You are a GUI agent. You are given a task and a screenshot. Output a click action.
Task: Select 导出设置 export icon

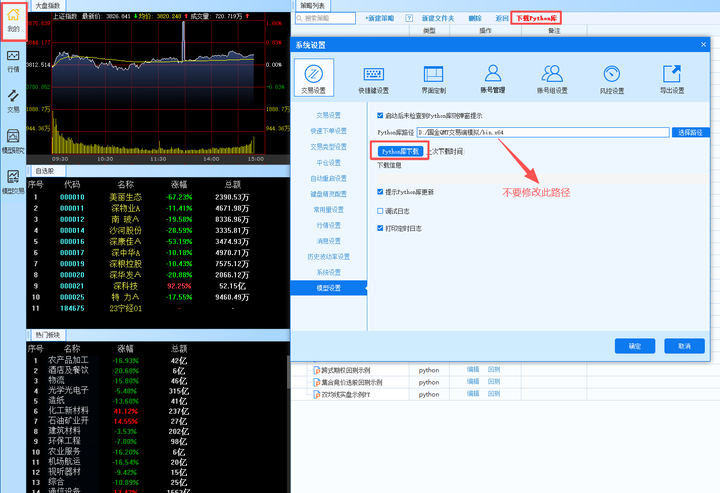[672, 79]
